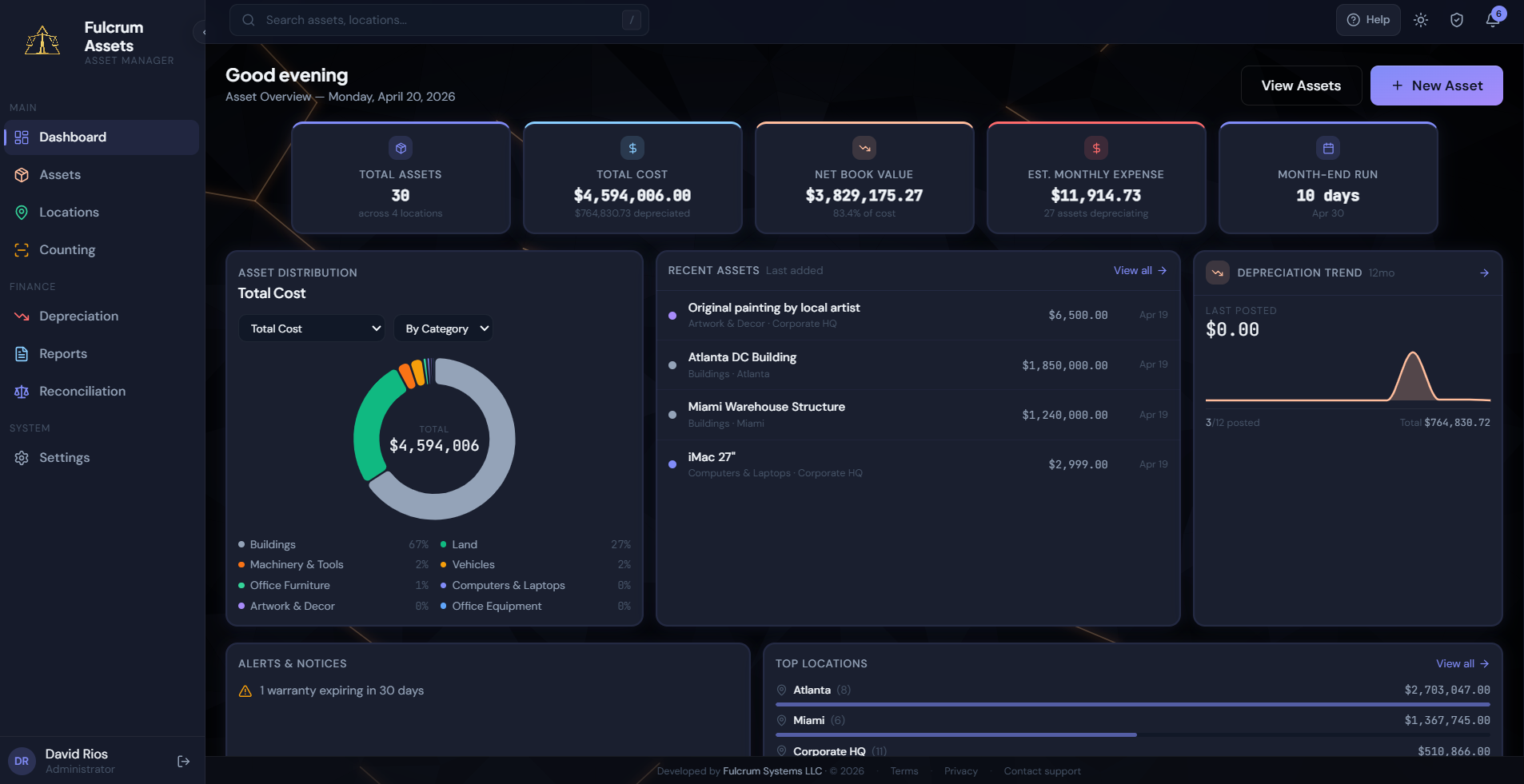Select the Reconciliation scales icon
The height and width of the screenshot is (784, 1524).
click(22, 391)
